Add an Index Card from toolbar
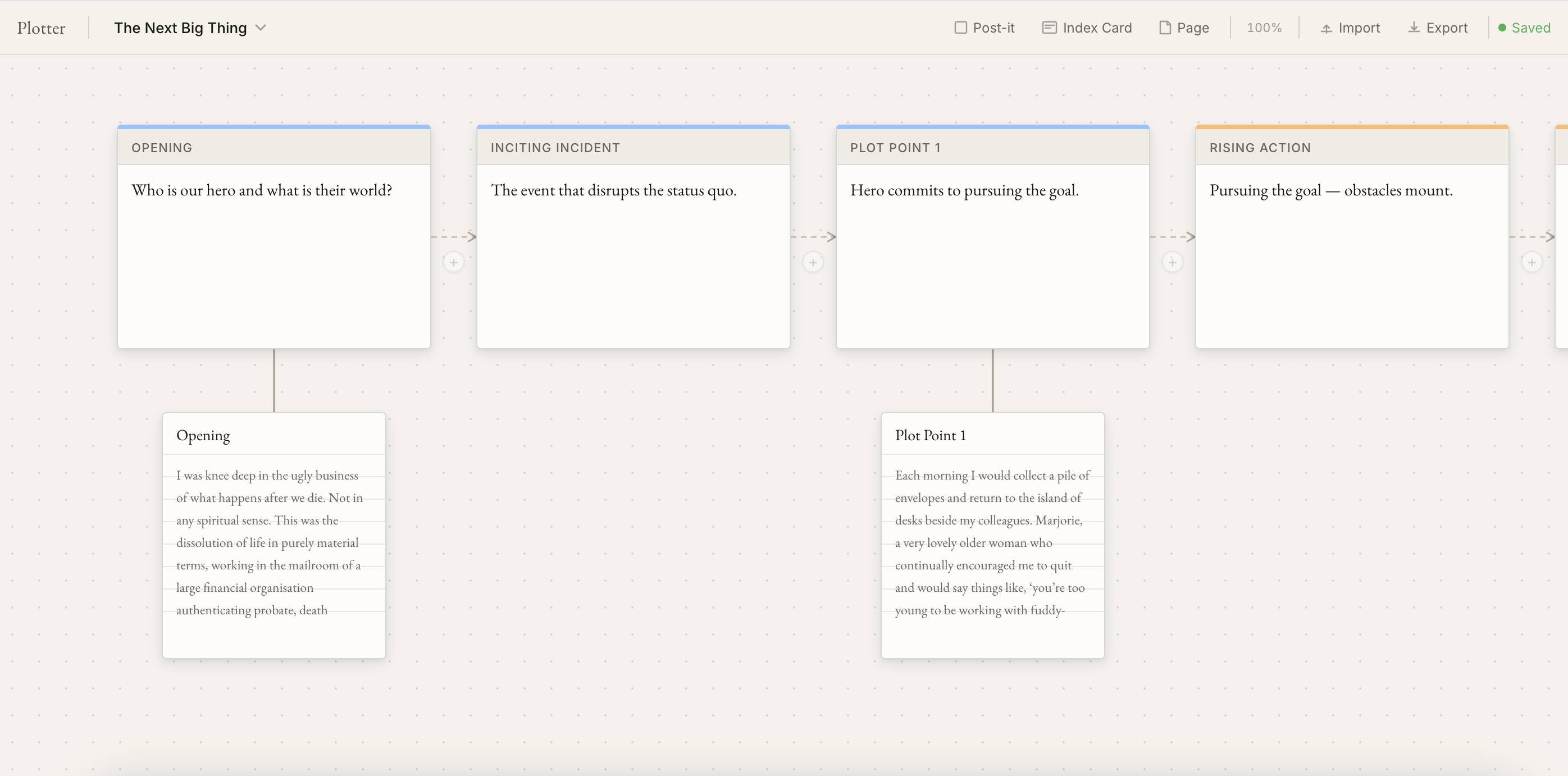Screen dimensions: 1568x776 click(x=1087, y=28)
